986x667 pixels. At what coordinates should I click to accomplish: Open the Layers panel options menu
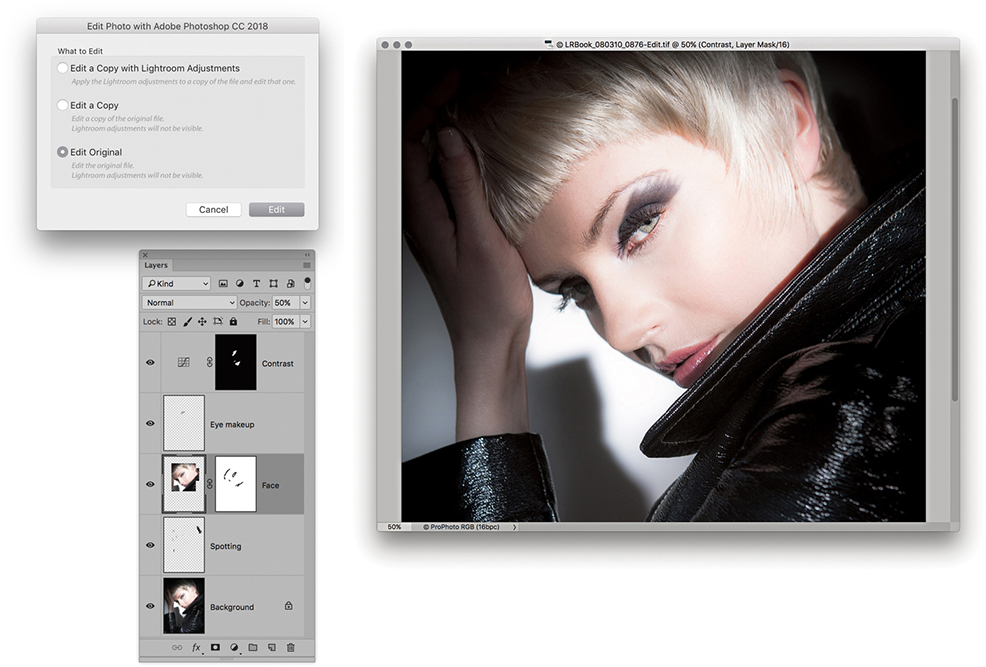(x=306, y=266)
